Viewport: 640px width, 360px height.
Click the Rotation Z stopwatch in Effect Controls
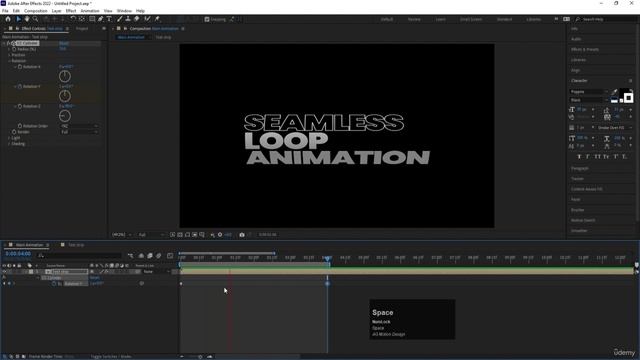coord(20,106)
